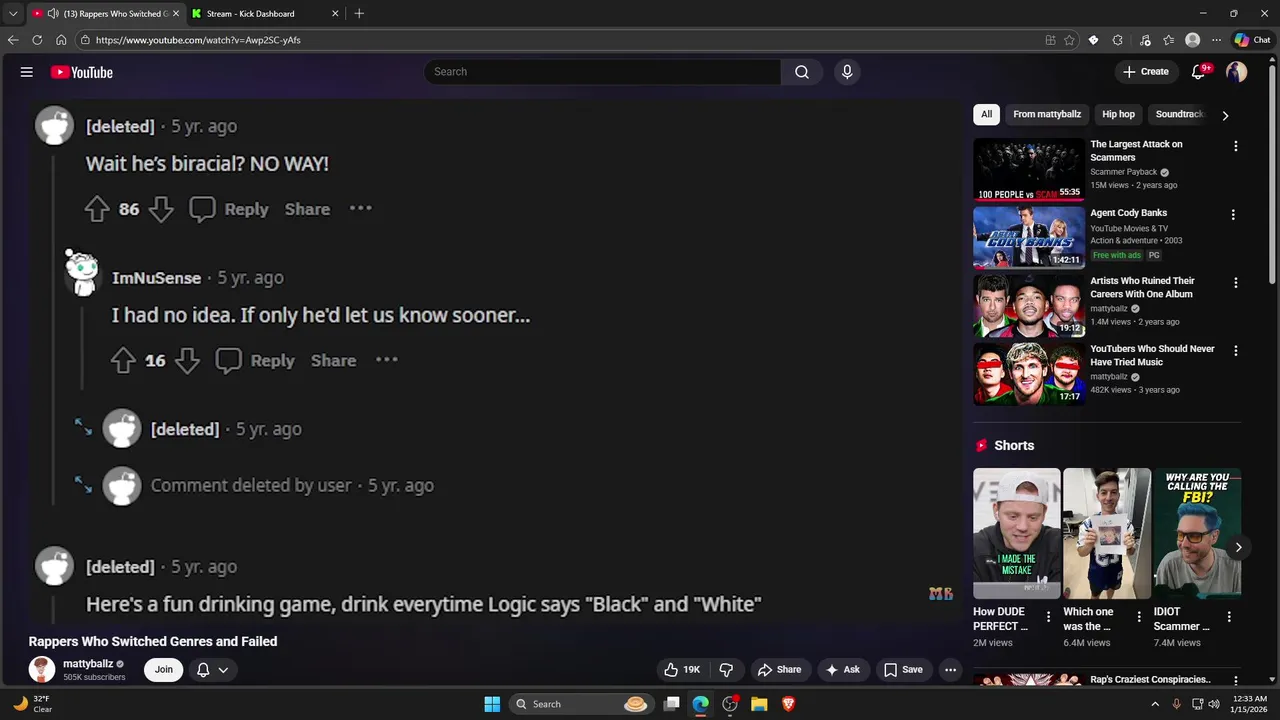
Task: Open the browser favorites list
Action: 1168,40
